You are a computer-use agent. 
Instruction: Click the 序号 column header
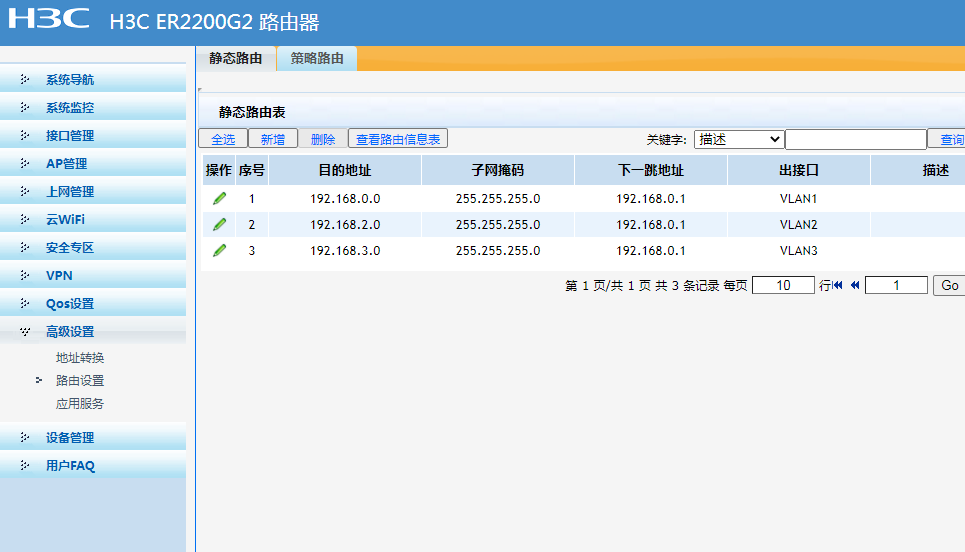[x=252, y=170]
